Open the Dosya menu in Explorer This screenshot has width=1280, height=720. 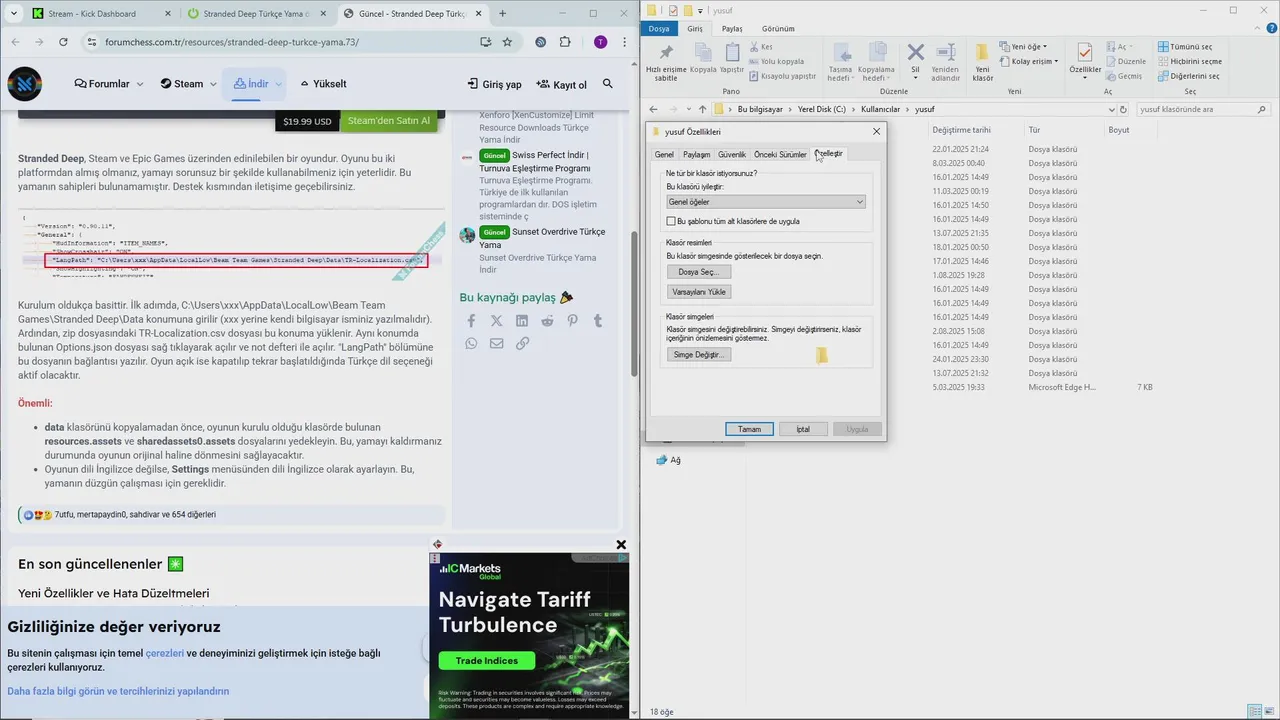(659, 29)
